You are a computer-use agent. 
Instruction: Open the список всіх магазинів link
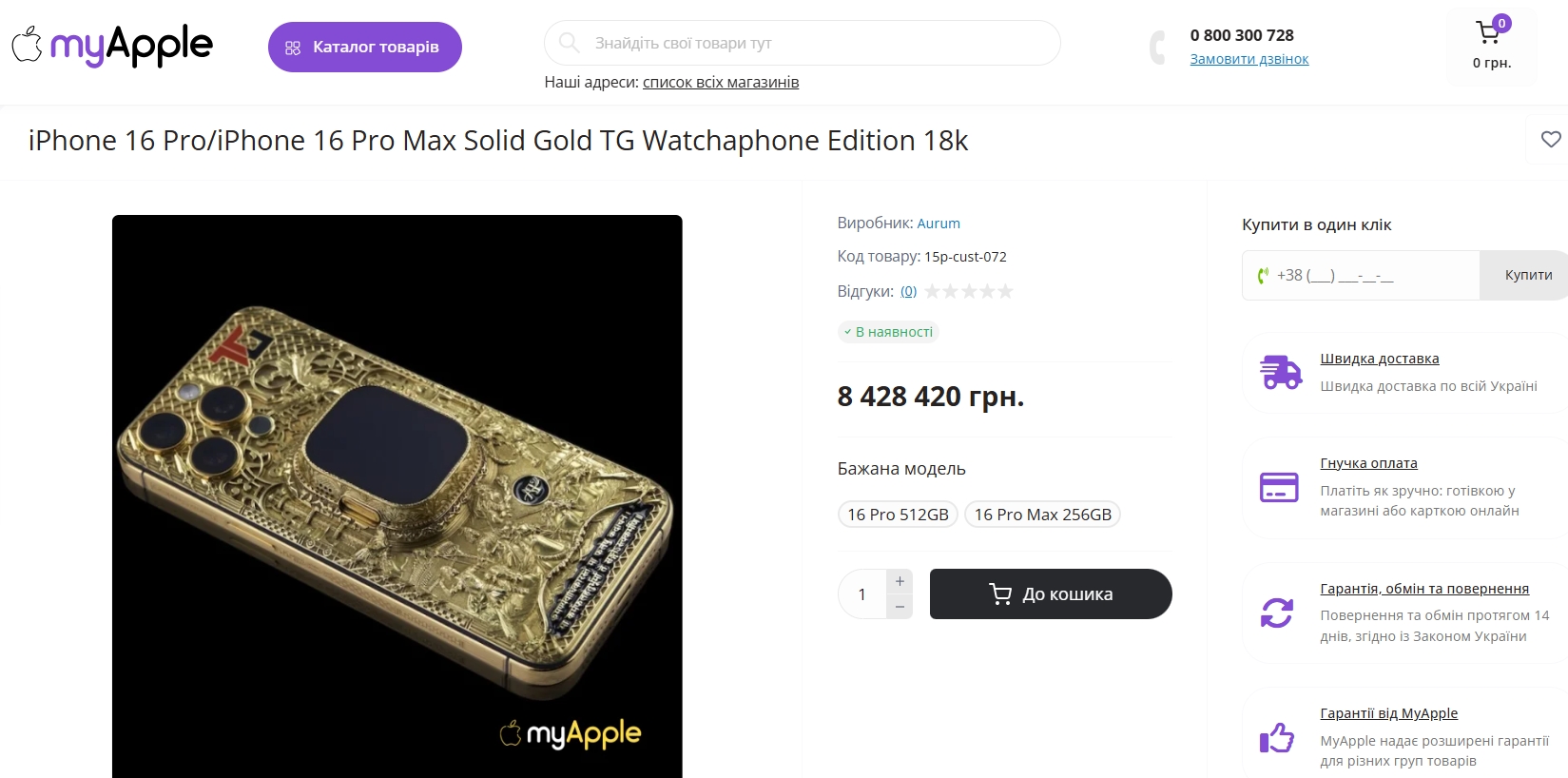(721, 82)
